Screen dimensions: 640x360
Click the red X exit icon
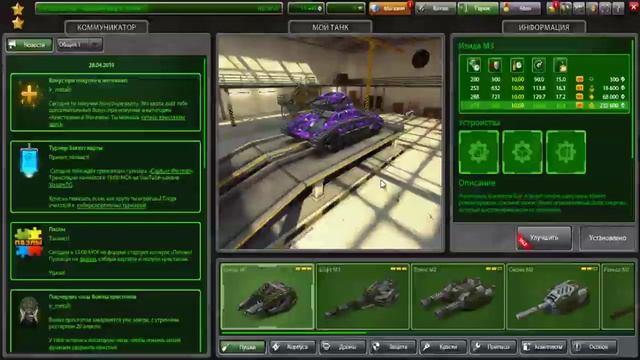pyautogui.click(x=633, y=8)
